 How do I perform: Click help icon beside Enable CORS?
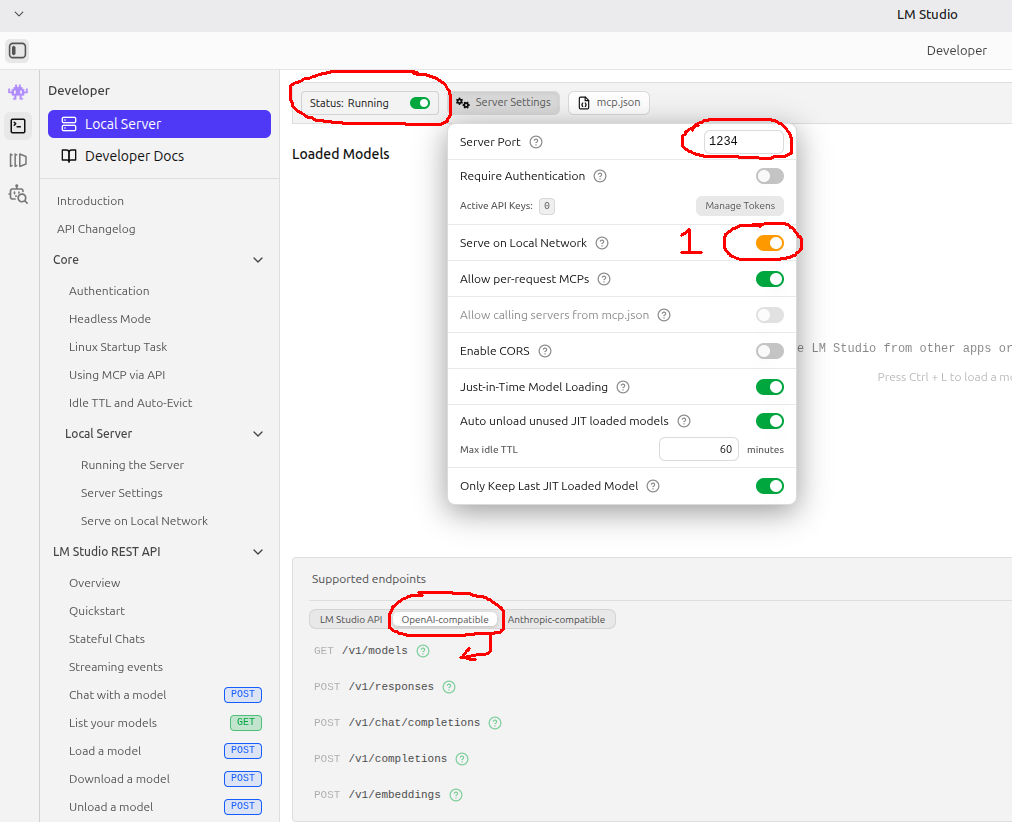pyautogui.click(x=545, y=351)
